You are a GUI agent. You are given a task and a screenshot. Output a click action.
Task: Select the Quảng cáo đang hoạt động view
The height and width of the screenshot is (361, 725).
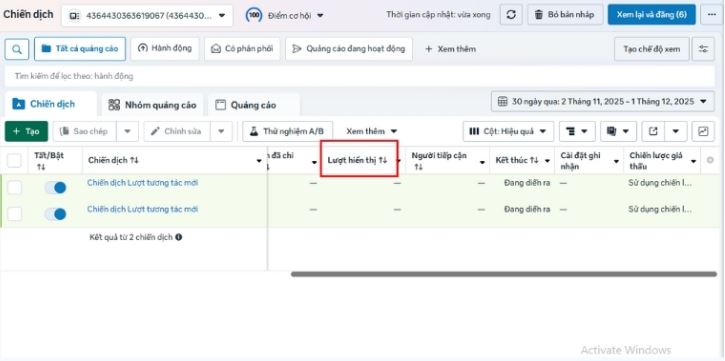[349, 49]
